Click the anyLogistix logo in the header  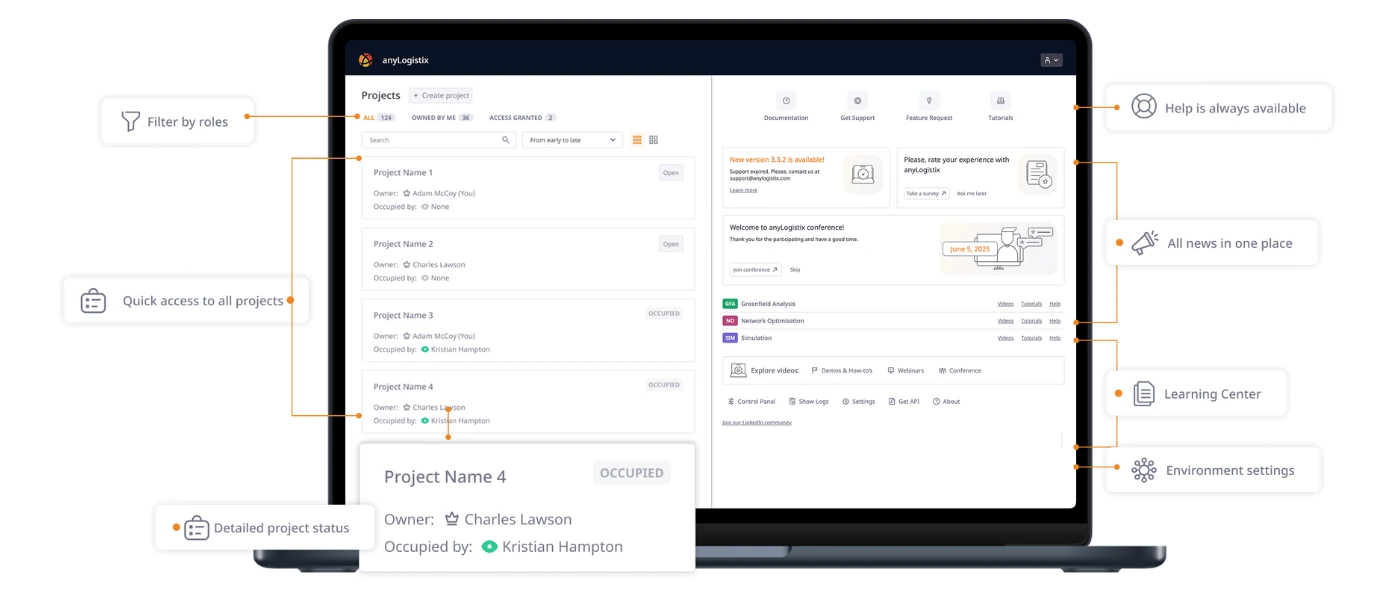366,60
